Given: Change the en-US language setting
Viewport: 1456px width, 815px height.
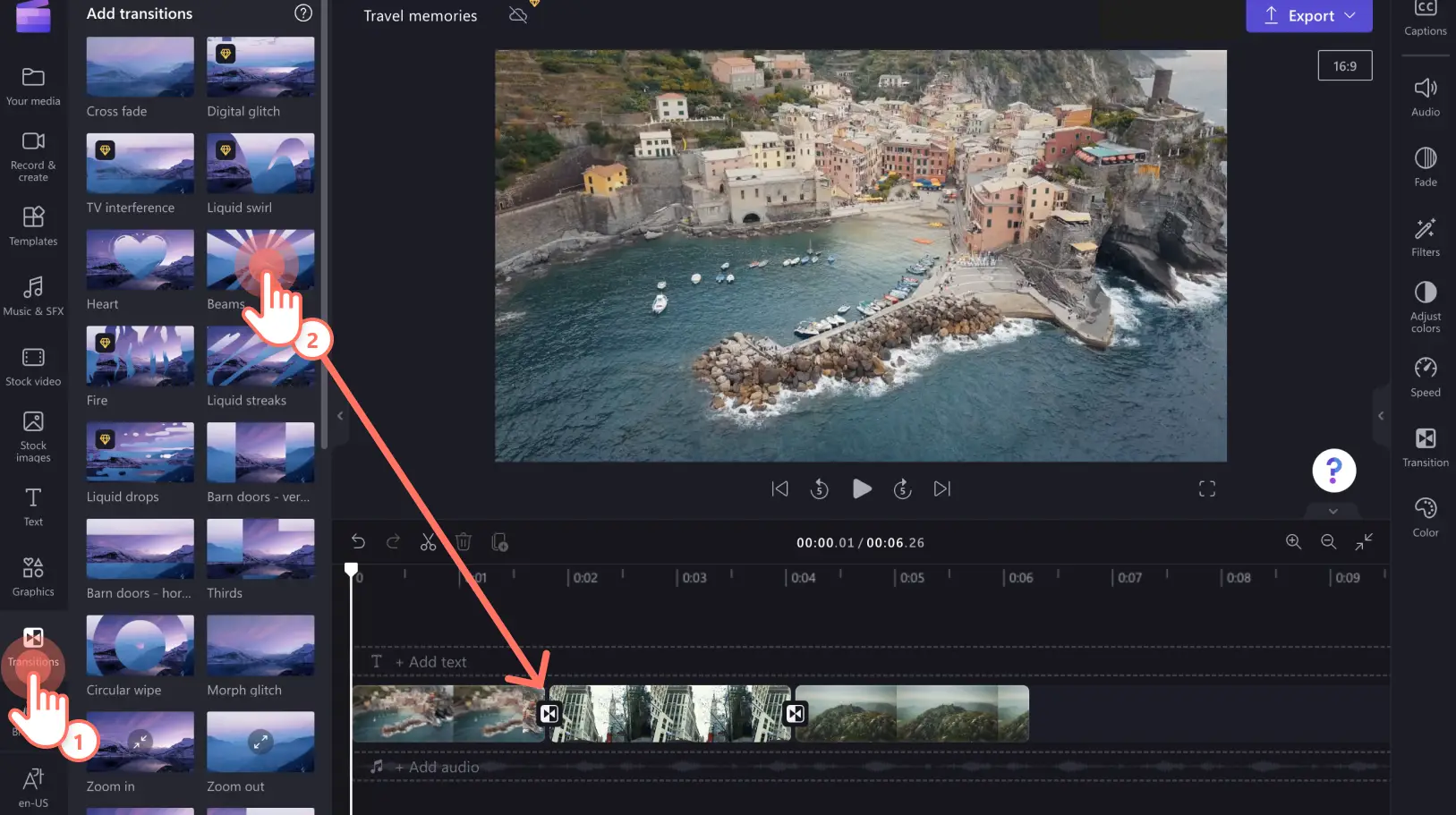Looking at the screenshot, I should pos(33,786).
